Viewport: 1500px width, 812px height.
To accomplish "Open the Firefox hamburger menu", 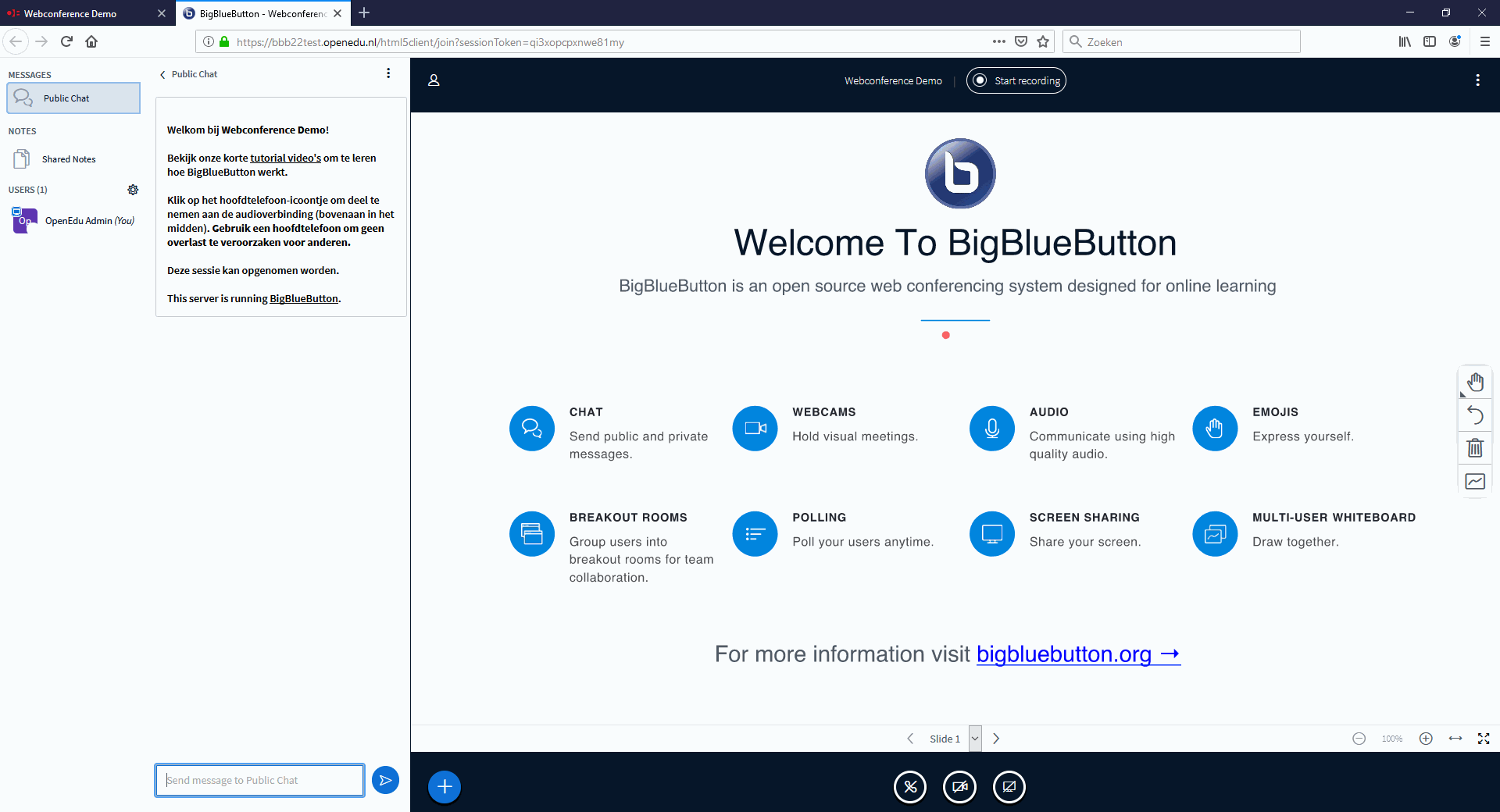I will point(1485,41).
